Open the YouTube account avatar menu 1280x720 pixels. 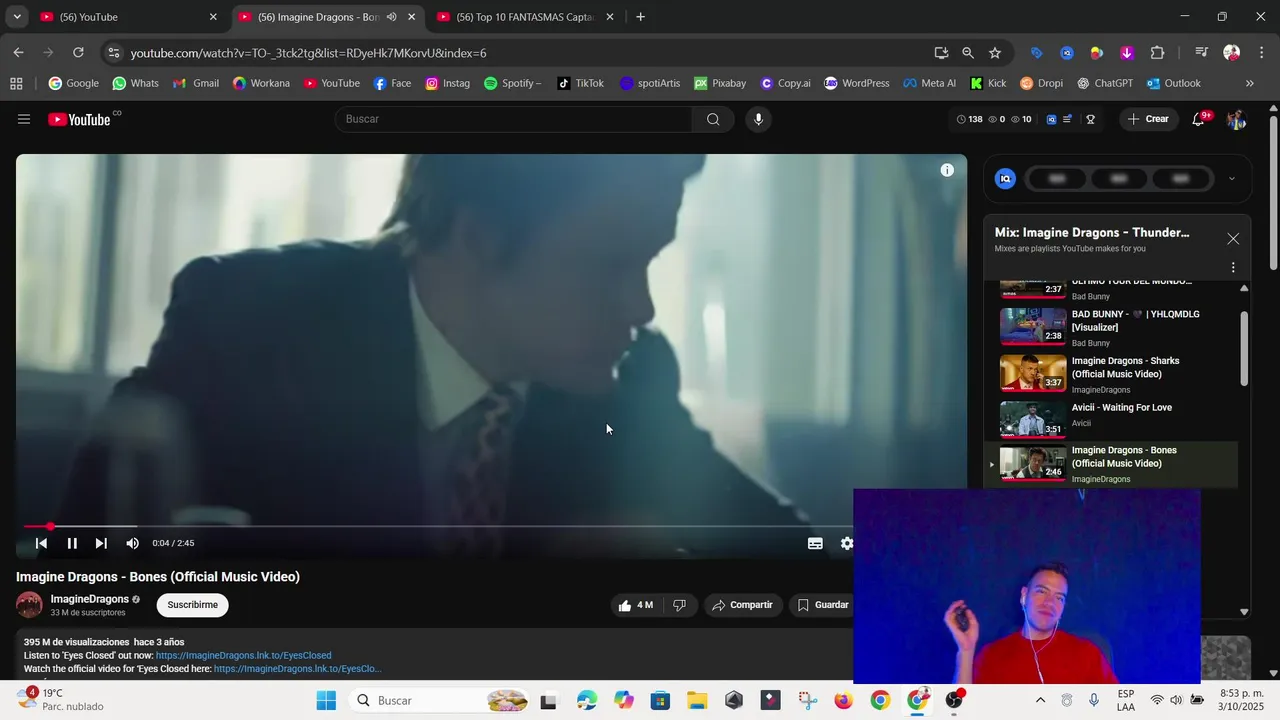point(1237,119)
